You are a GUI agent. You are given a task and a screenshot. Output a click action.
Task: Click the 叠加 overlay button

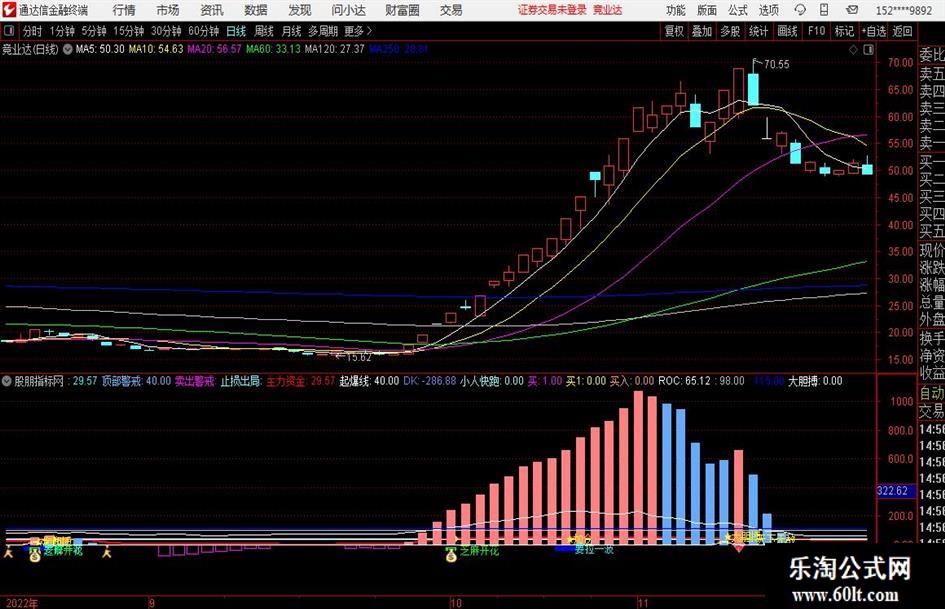pos(702,31)
